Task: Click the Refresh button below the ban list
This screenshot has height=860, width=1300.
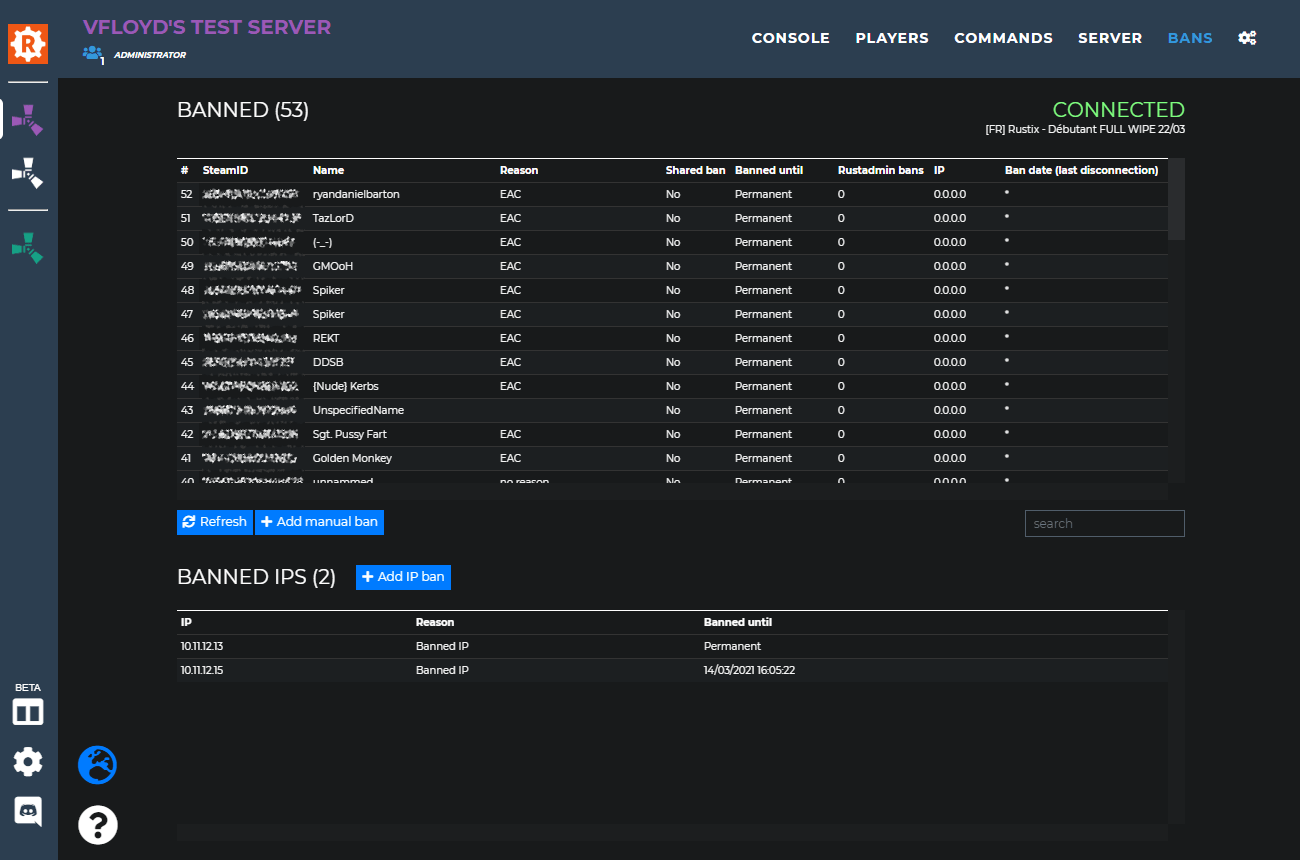Action: pos(214,521)
